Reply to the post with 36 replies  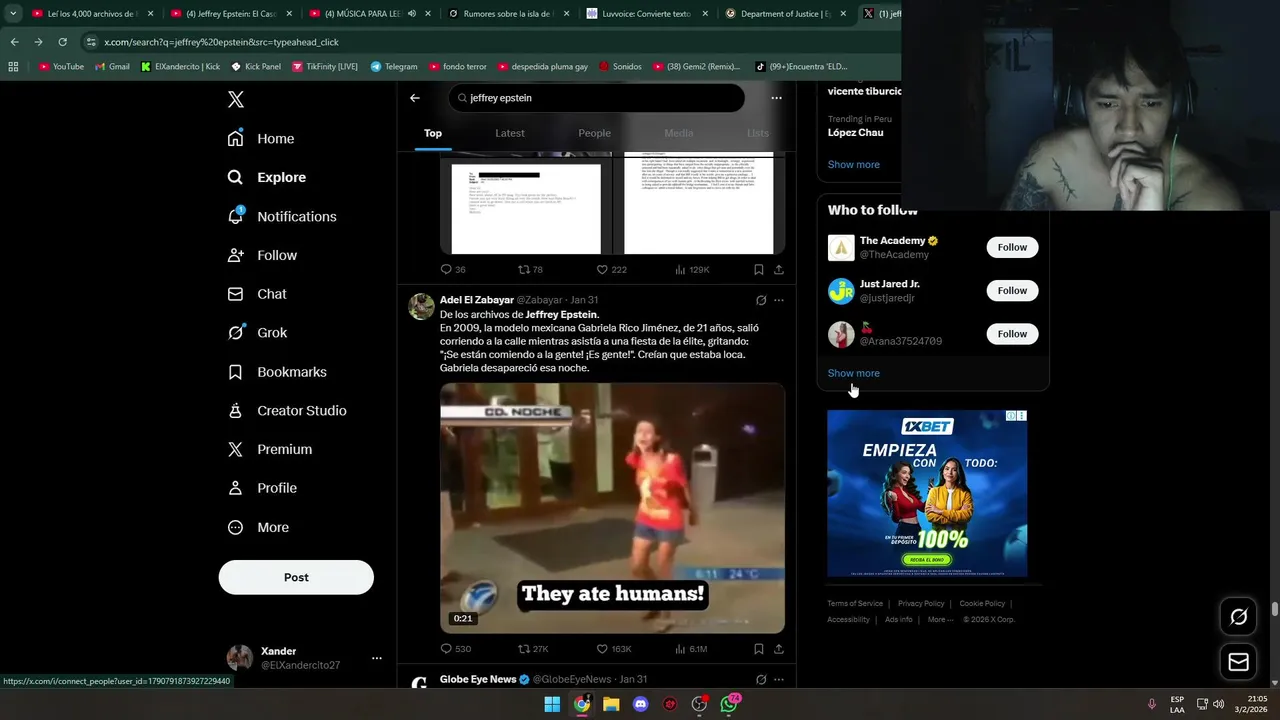(453, 269)
